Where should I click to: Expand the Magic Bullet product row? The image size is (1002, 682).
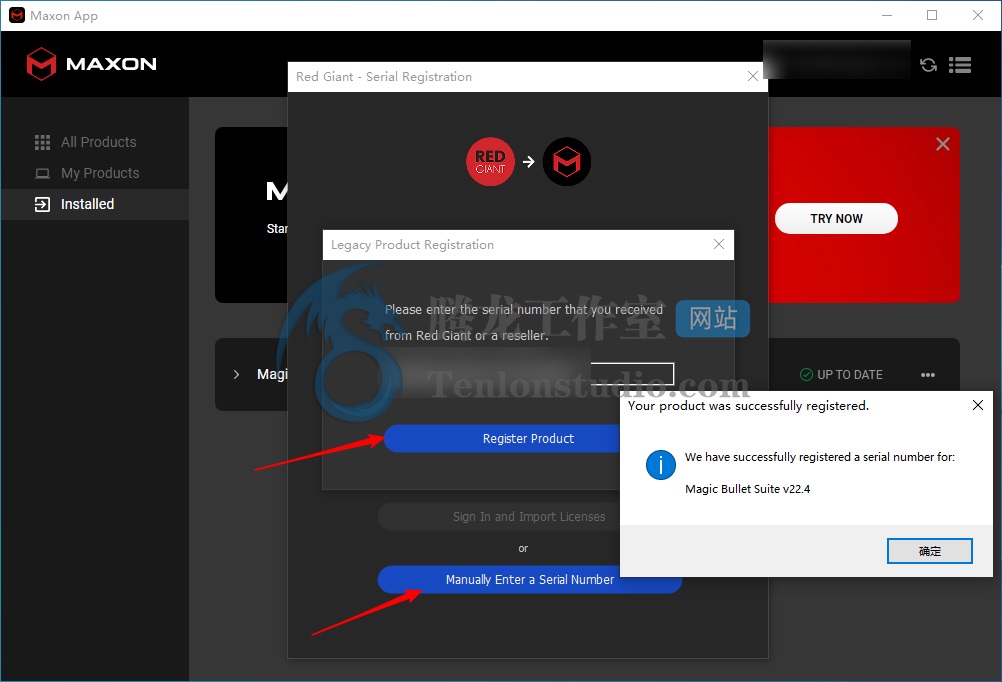tap(236, 375)
